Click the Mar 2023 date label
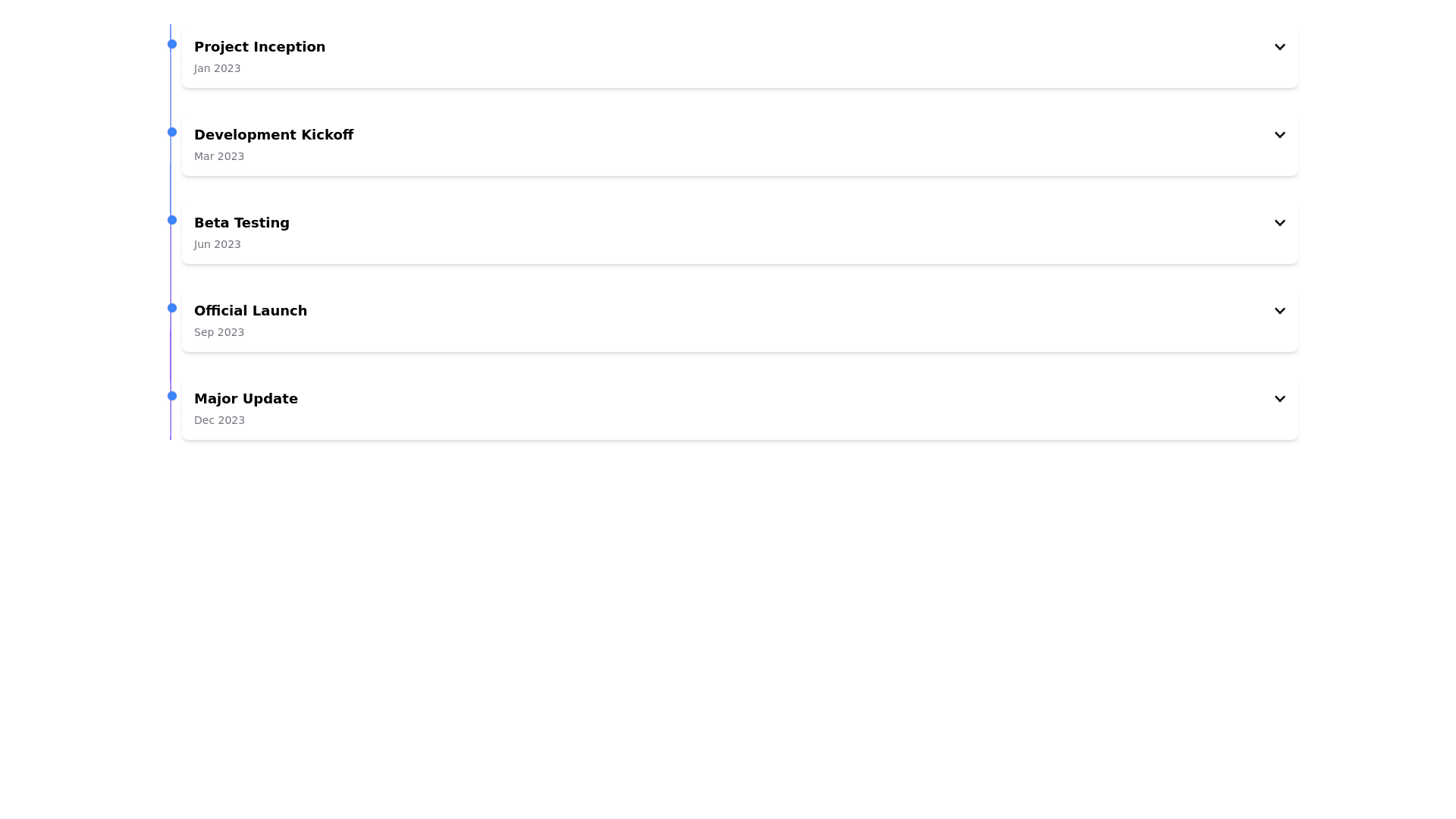 tap(218, 156)
